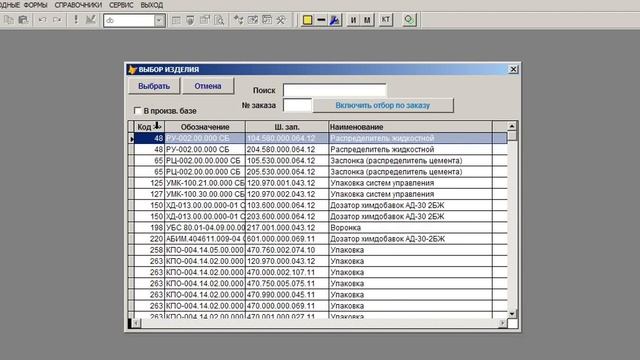Click the horizontal scroll left arrow

[136, 323]
